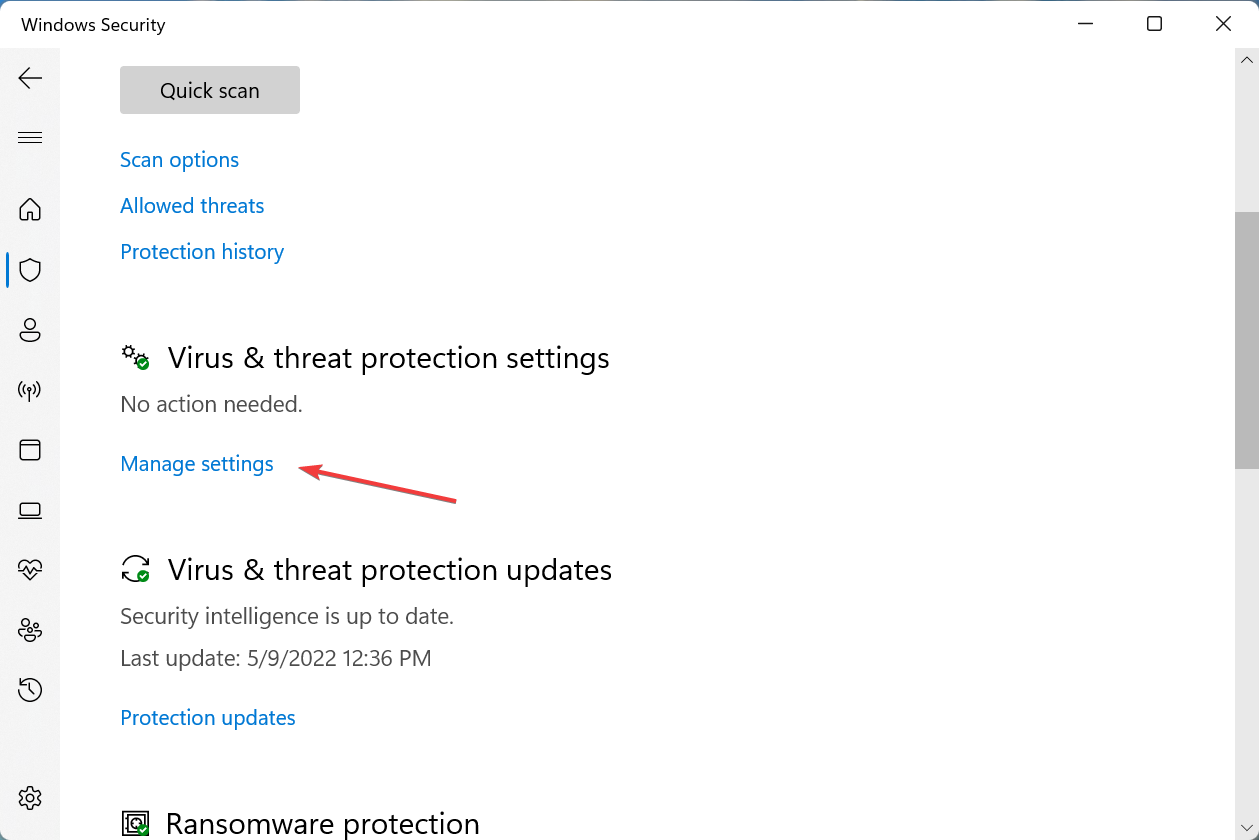Open Protection history link
The image size is (1259, 840).
202,251
